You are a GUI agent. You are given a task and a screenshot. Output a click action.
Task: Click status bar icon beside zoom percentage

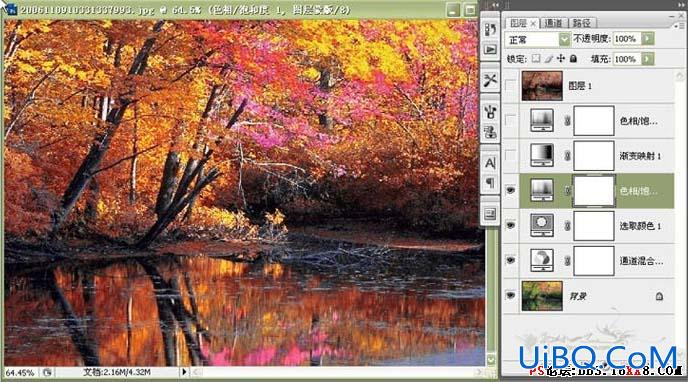(x=47, y=372)
